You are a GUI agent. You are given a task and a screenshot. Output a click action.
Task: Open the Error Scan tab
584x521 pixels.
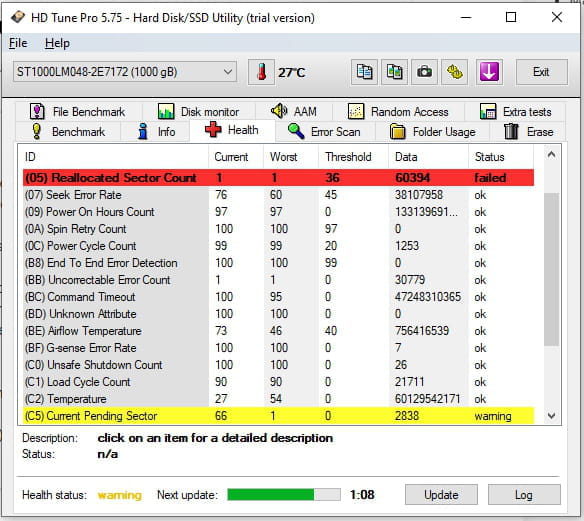pos(324,131)
